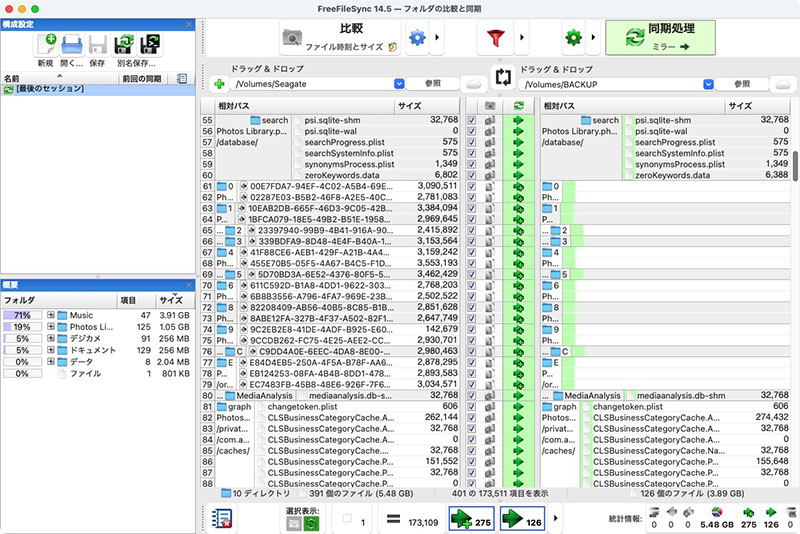Screen dimensions: 800x534
Task: Open comparison settings blue gear icon
Action: [416, 38]
